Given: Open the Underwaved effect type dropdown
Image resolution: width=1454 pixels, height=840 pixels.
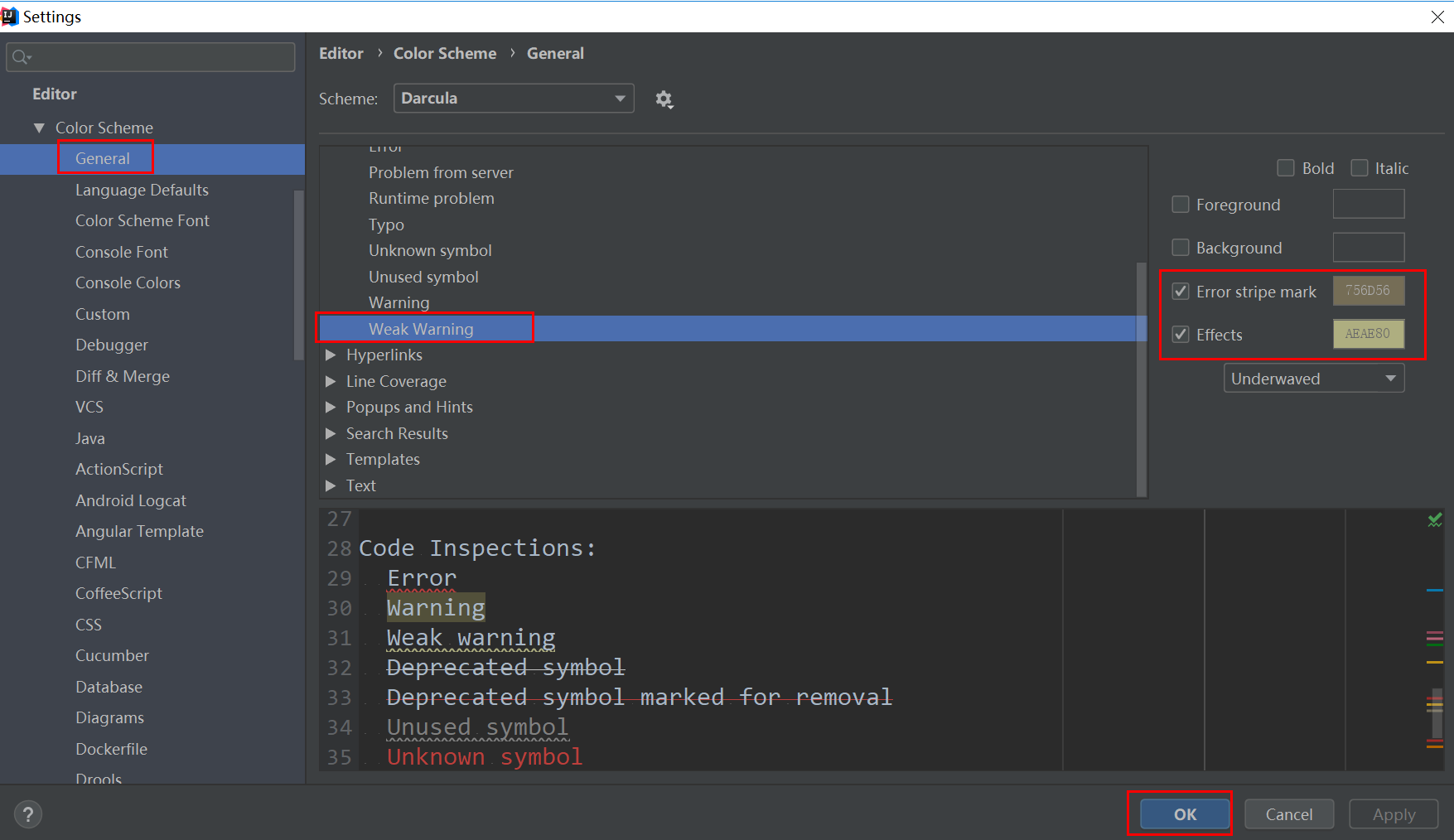Looking at the screenshot, I should pyautogui.click(x=1314, y=379).
